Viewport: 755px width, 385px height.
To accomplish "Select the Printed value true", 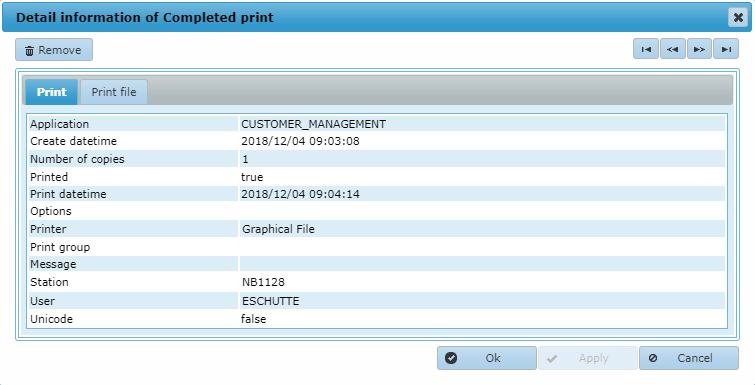I will (x=252, y=177).
